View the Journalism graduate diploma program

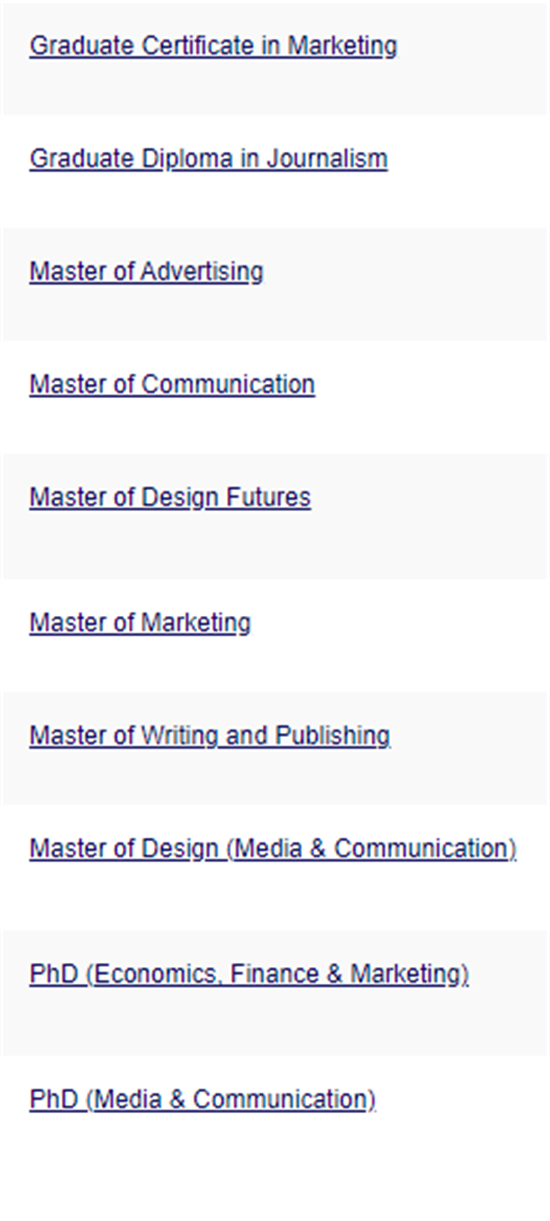[x=208, y=159]
